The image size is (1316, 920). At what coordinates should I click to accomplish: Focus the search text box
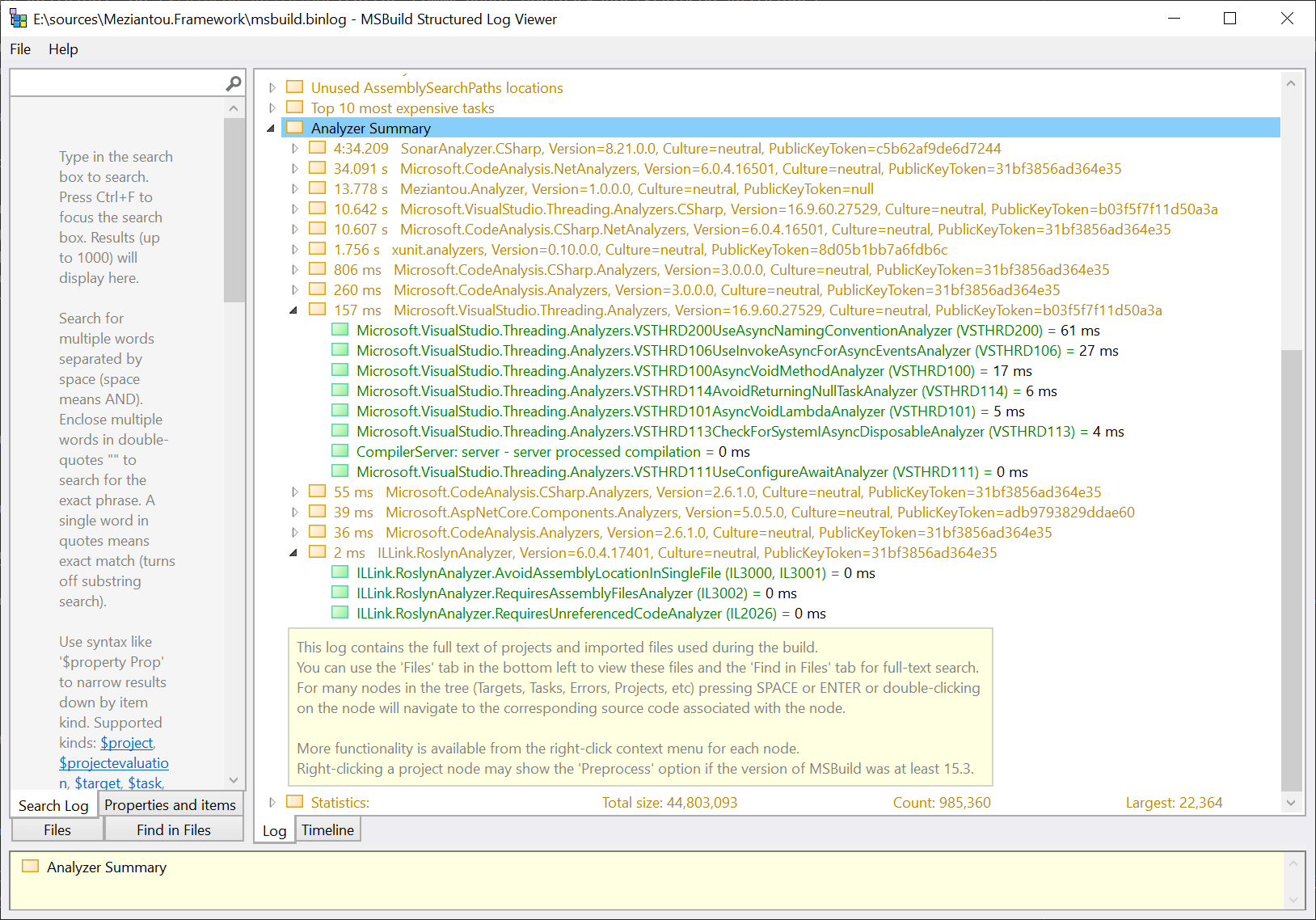(x=117, y=83)
